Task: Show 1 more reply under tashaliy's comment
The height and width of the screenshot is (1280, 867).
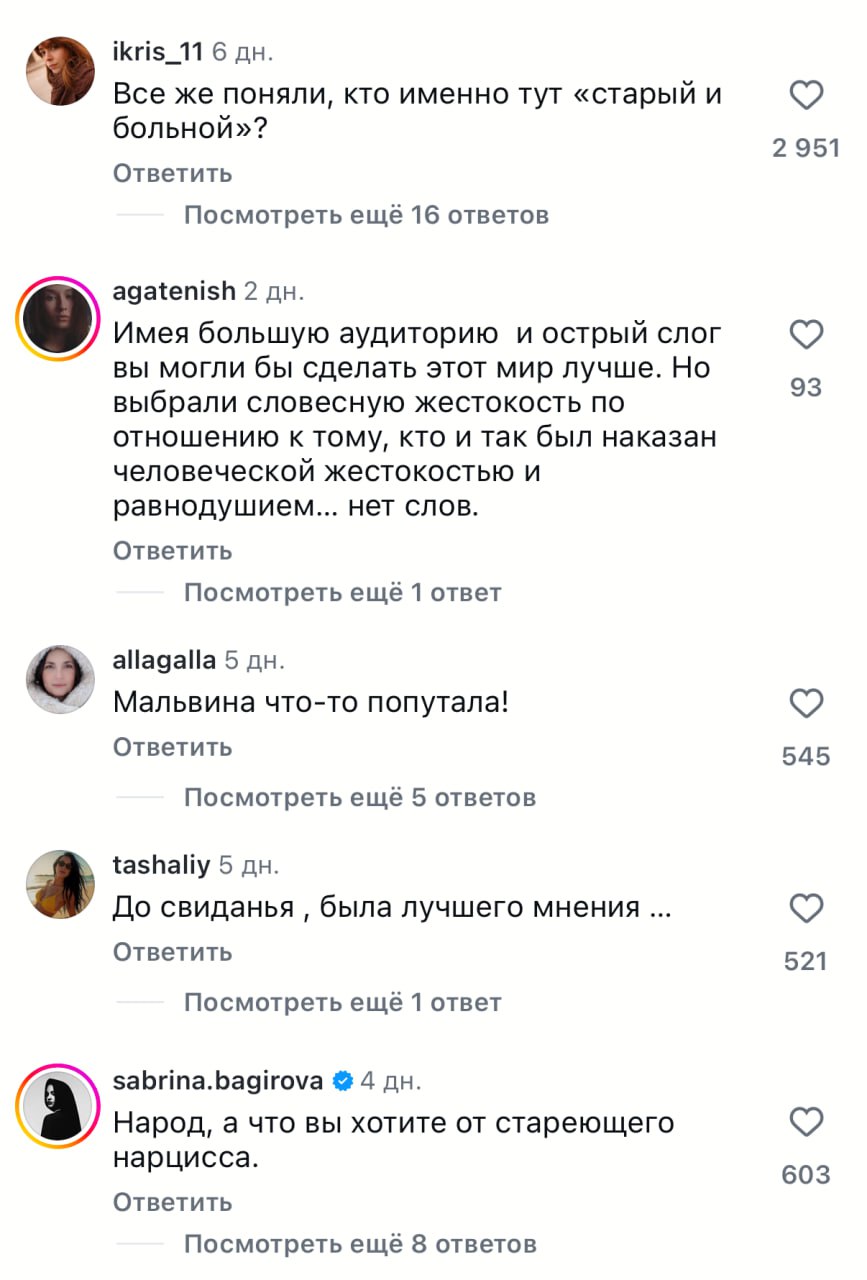Action: tap(342, 1003)
